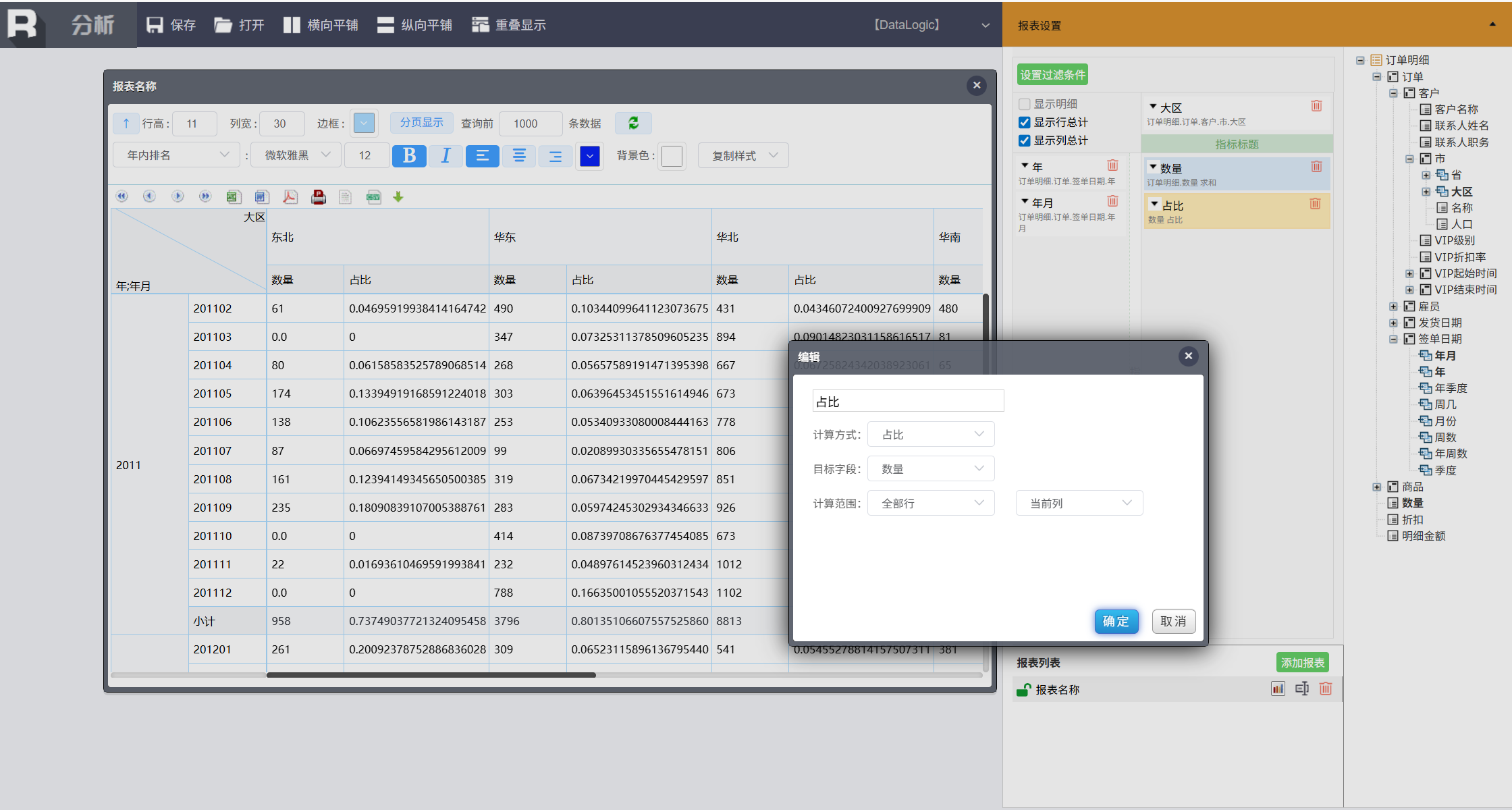Open the 当前列 range dropdown
This screenshot has height=810, width=1512.
pyautogui.click(x=1079, y=504)
